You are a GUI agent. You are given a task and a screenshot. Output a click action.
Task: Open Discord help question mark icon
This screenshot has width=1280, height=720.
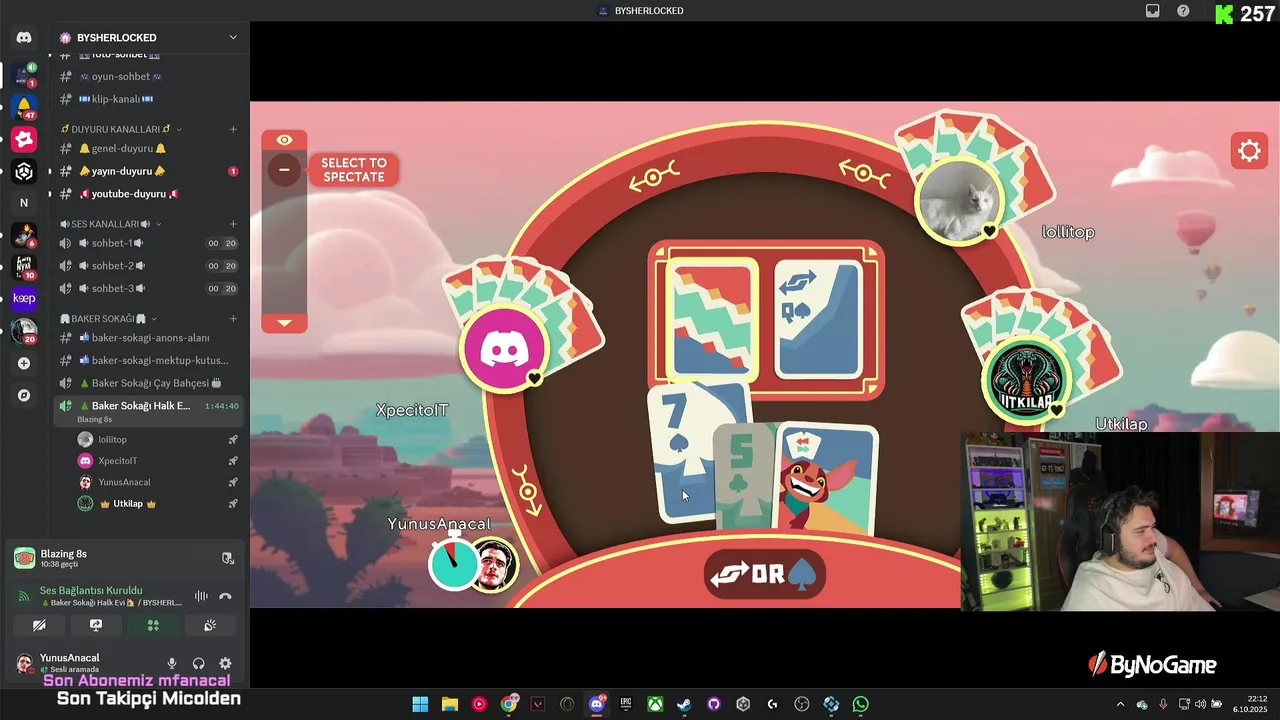[1184, 11]
